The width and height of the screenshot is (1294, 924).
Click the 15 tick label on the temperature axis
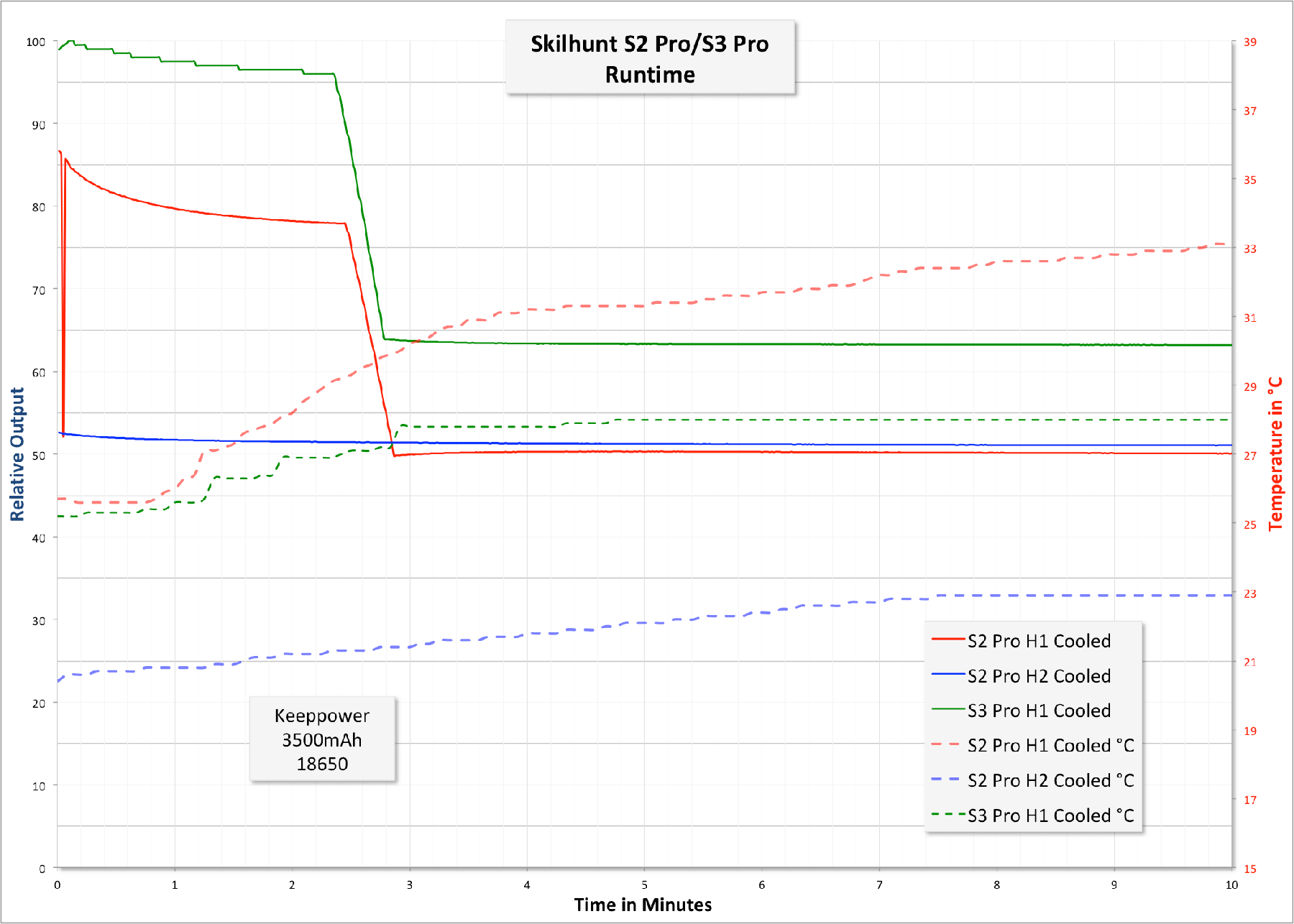(1250, 869)
